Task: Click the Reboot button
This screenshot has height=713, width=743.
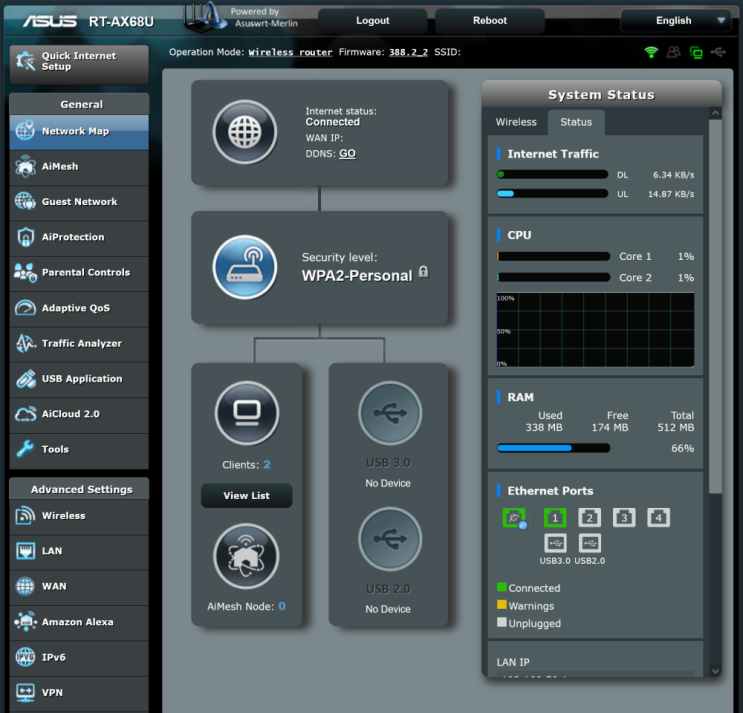Action: point(489,21)
